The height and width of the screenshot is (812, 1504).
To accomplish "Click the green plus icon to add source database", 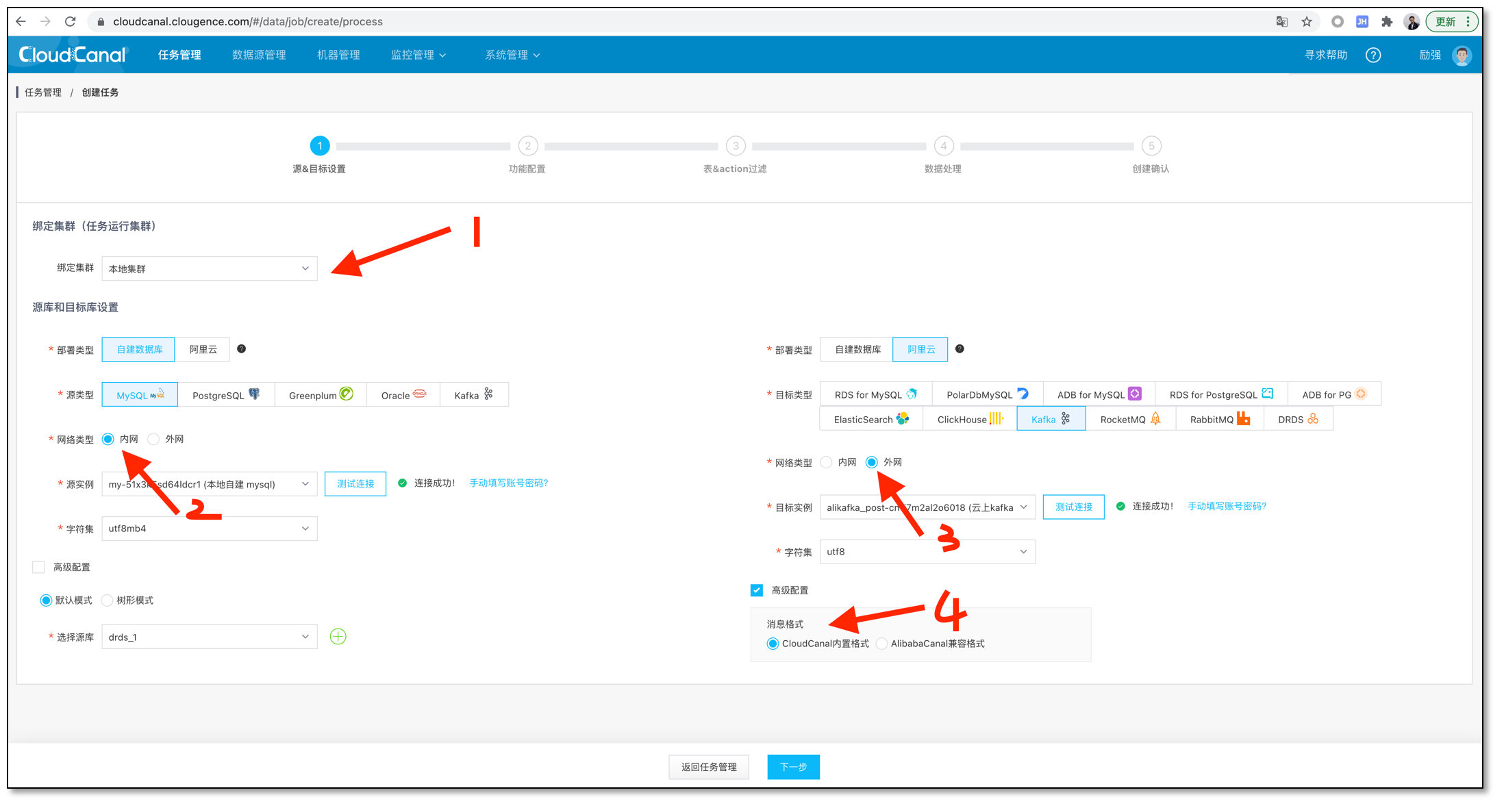I will click(x=338, y=637).
